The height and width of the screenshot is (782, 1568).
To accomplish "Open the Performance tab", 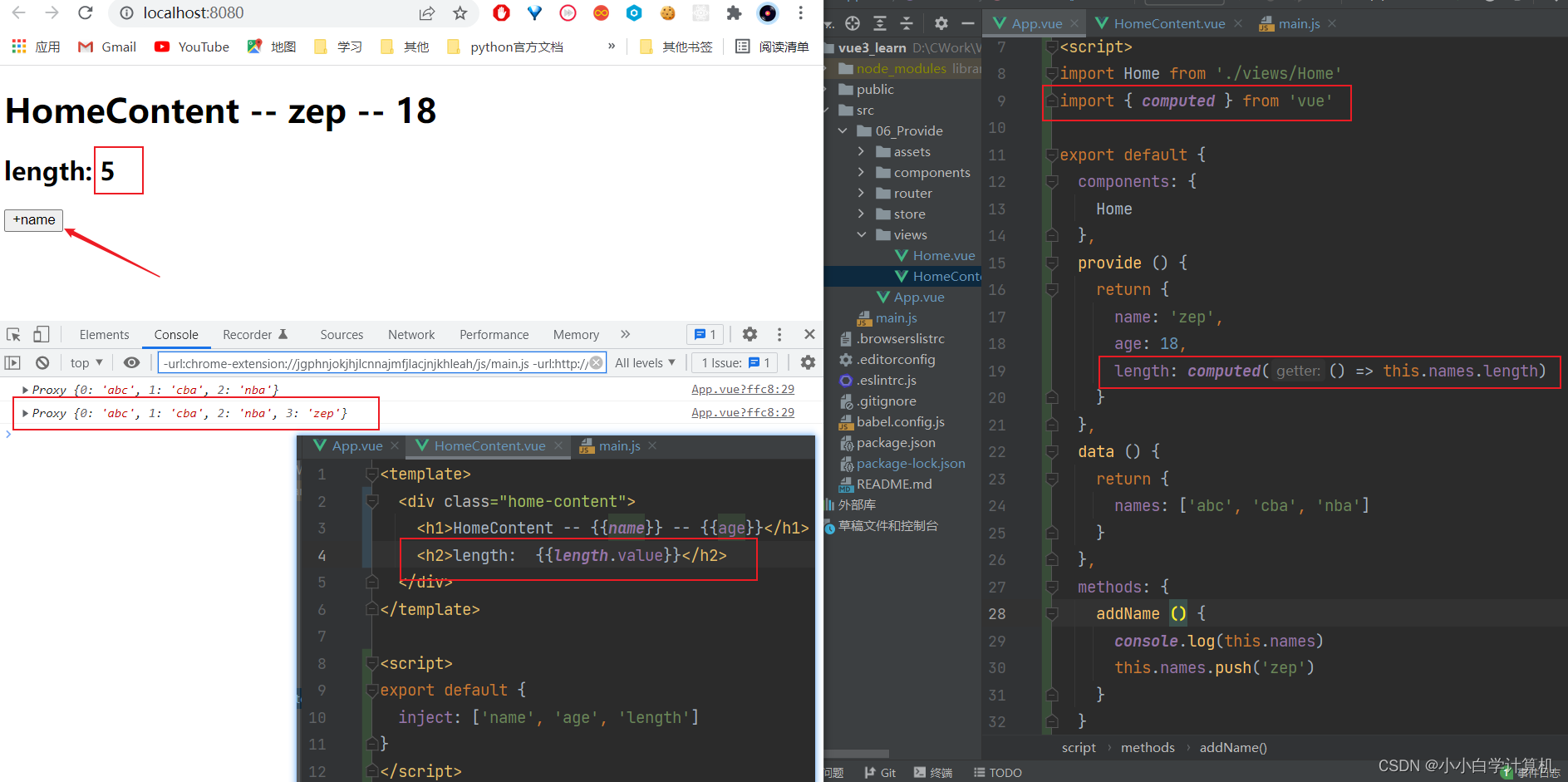I will pyautogui.click(x=494, y=334).
